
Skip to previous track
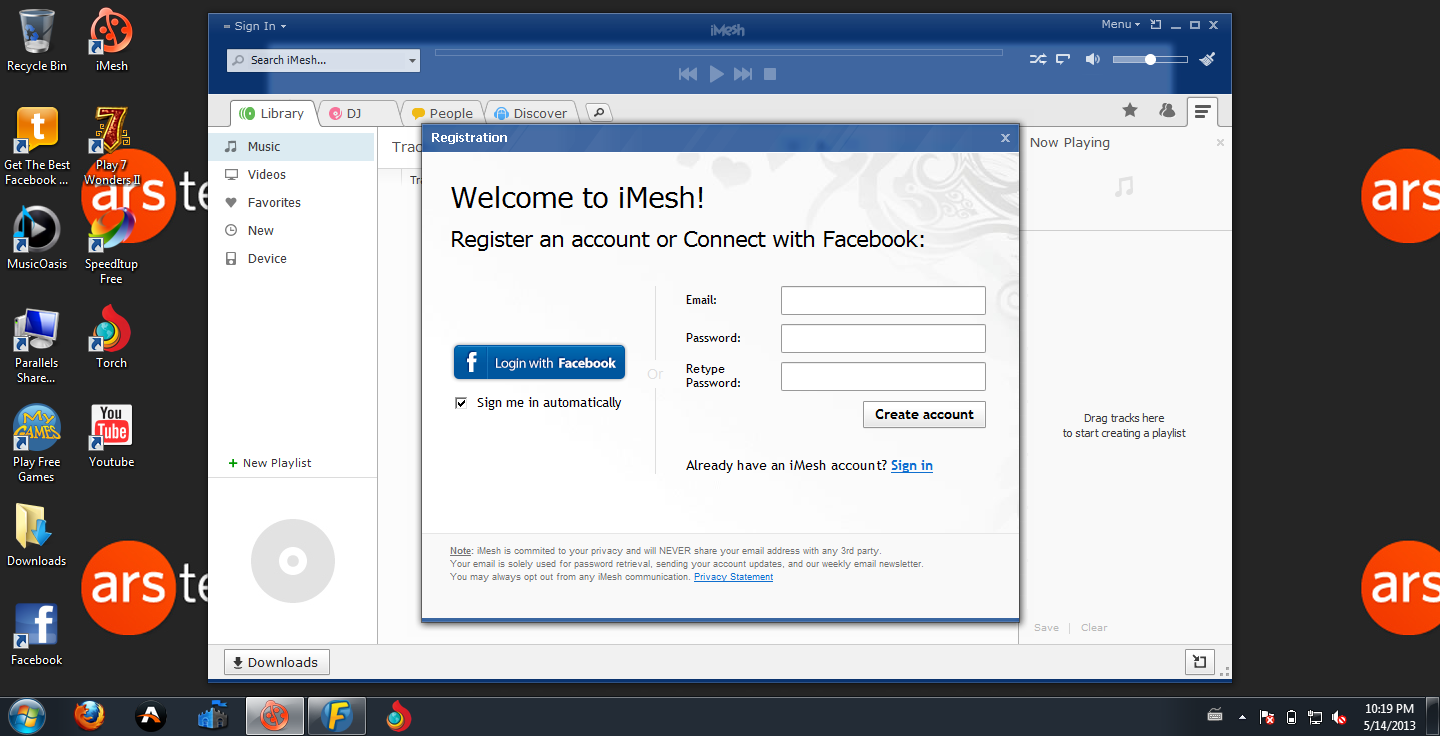(x=688, y=74)
